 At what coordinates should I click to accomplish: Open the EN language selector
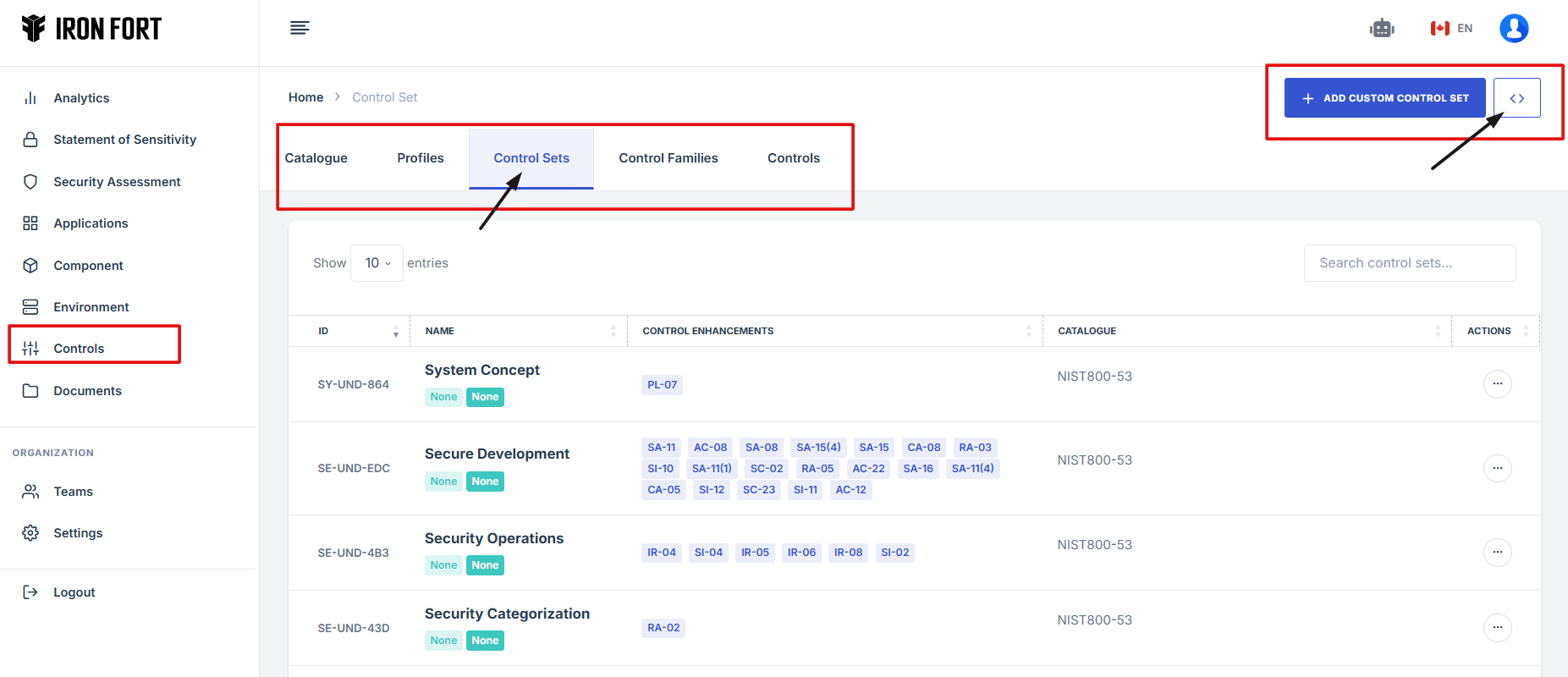point(1452,29)
